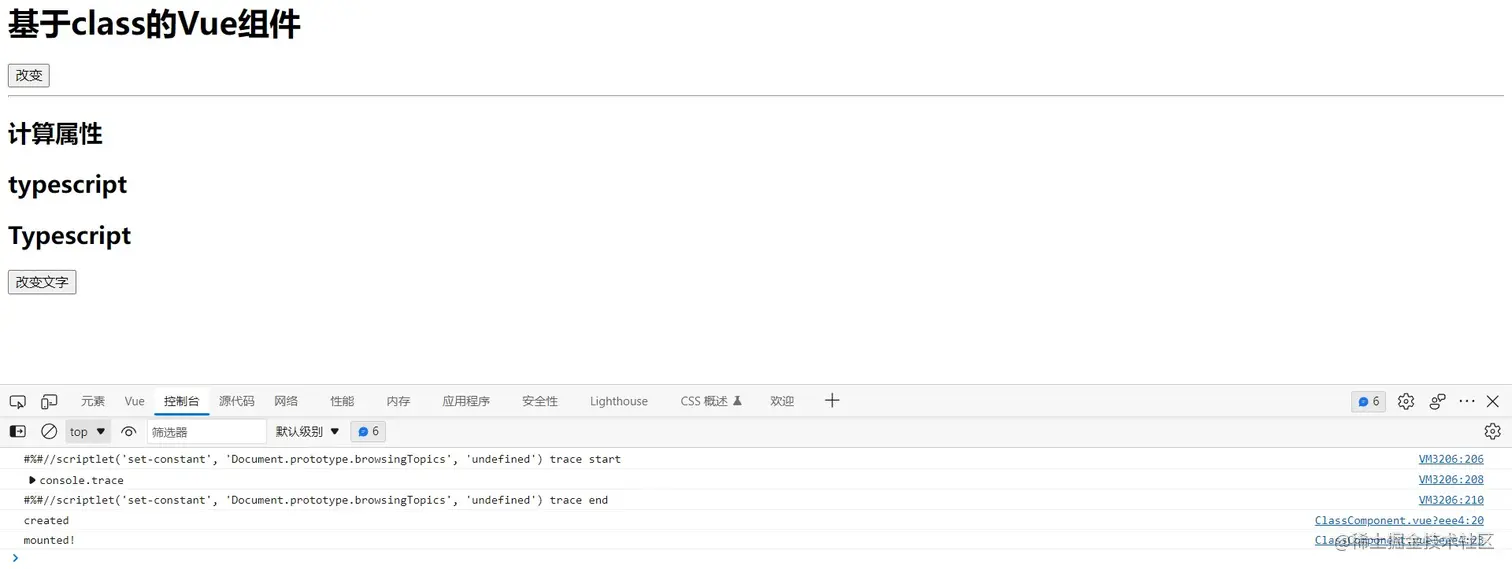Activate the inspect element picker icon
This screenshot has width=1512, height=569.
[18, 401]
